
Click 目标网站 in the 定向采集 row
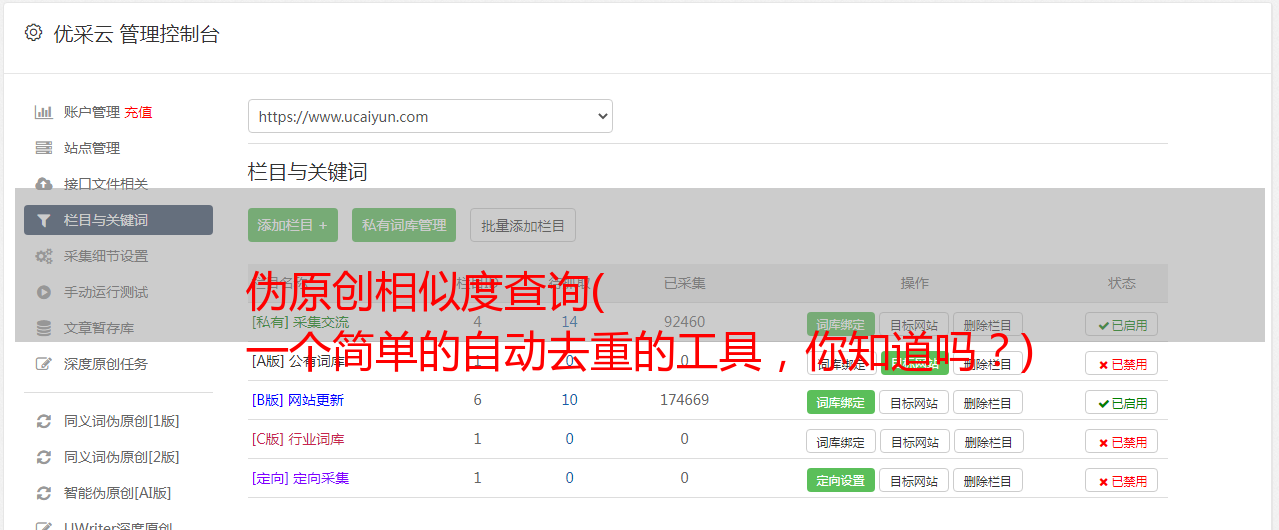(915, 481)
